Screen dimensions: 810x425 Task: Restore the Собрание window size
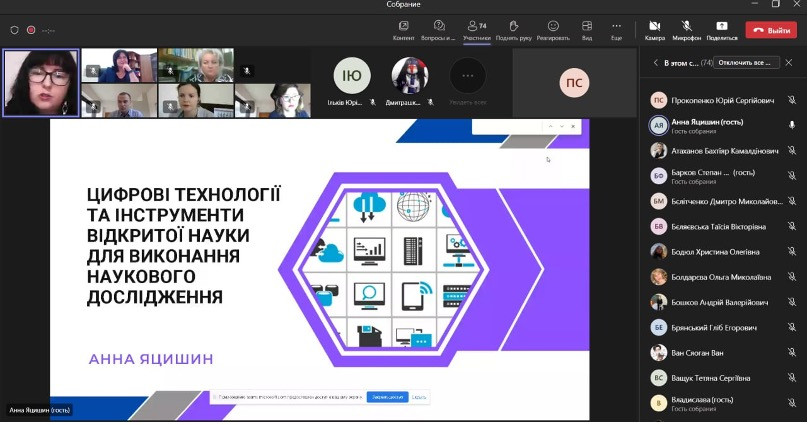click(x=775, y=4)
